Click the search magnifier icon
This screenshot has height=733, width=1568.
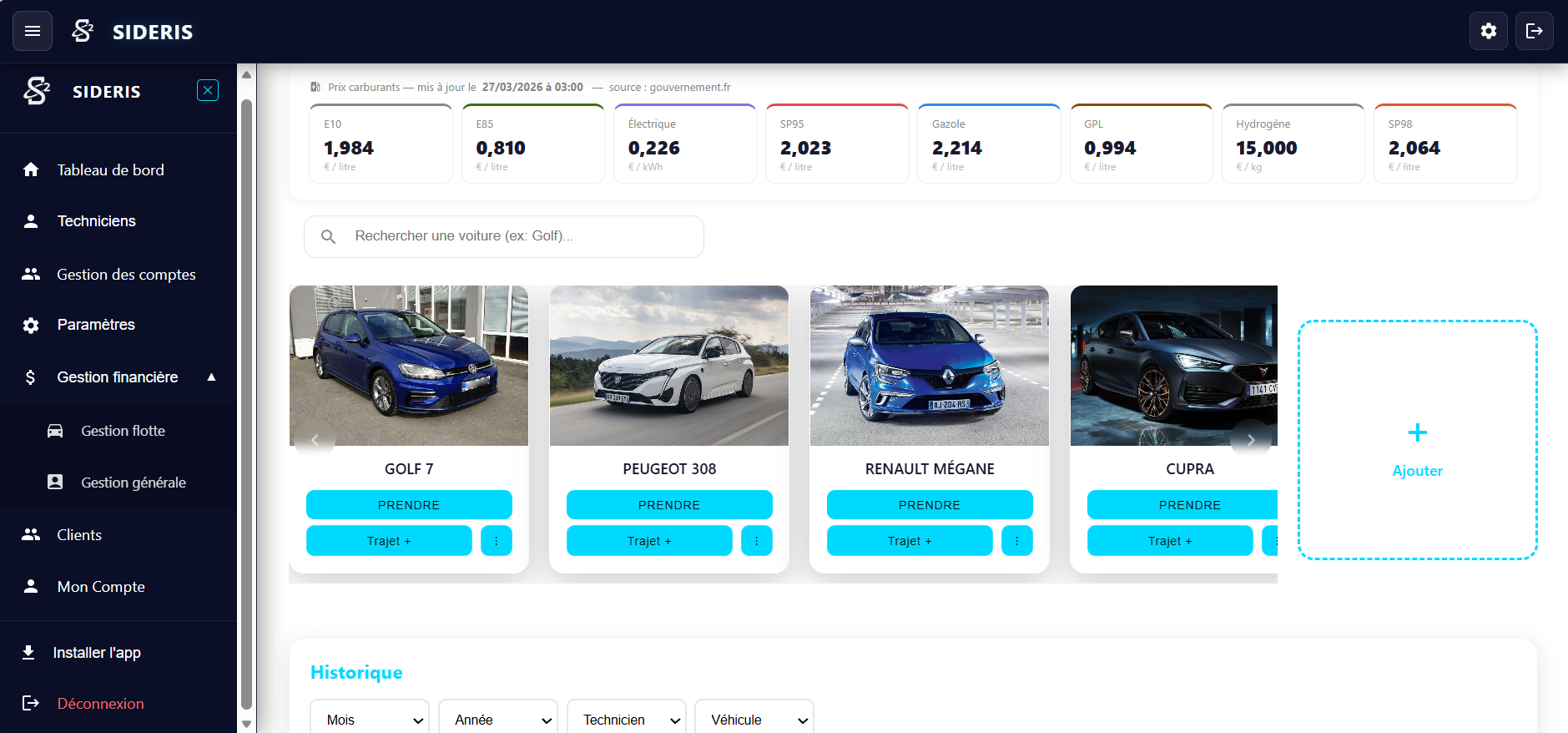tap(329, 236)
